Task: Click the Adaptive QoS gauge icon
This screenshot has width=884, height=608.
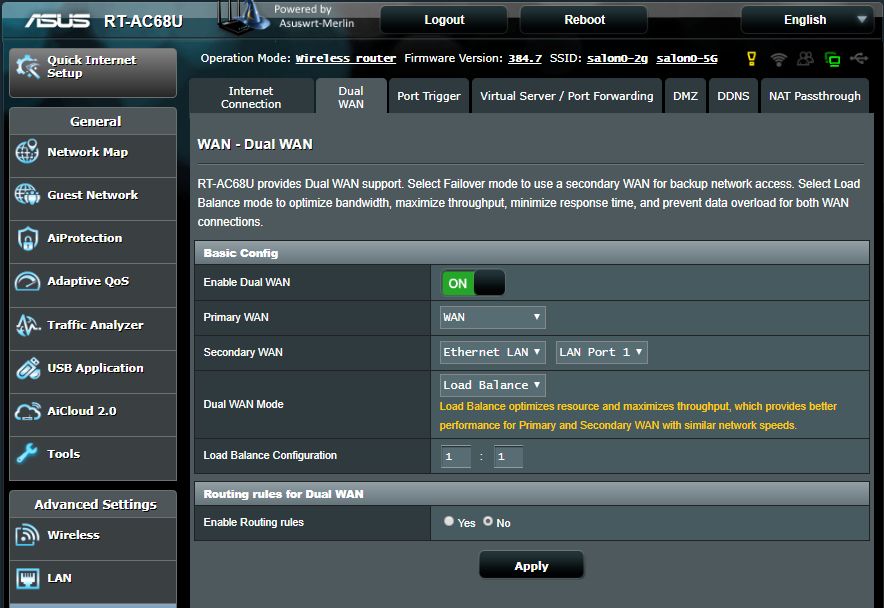Action: pyautogui.click(x=27, y=281)
